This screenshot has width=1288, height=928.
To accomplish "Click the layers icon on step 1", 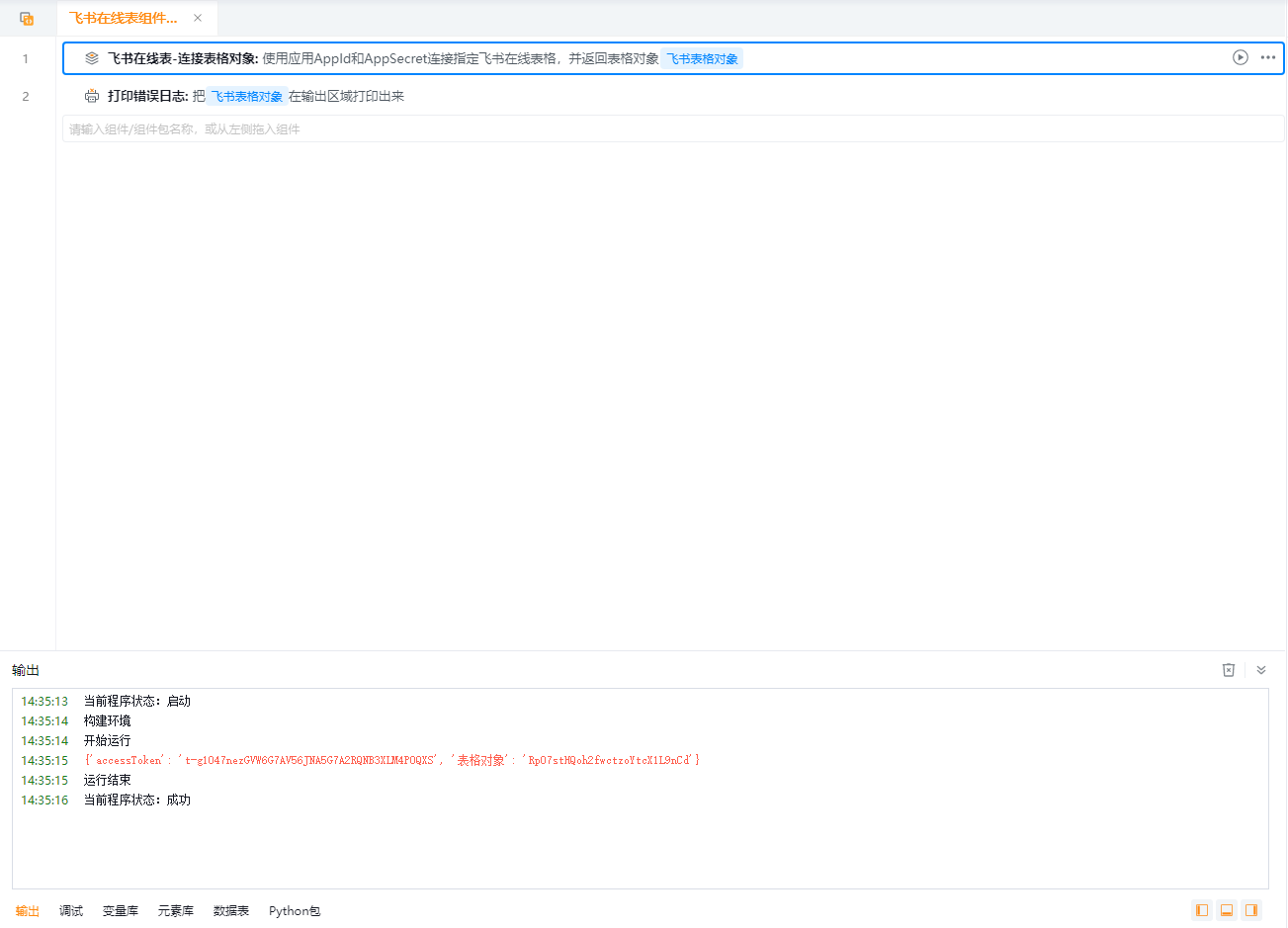I will [92, 58].
